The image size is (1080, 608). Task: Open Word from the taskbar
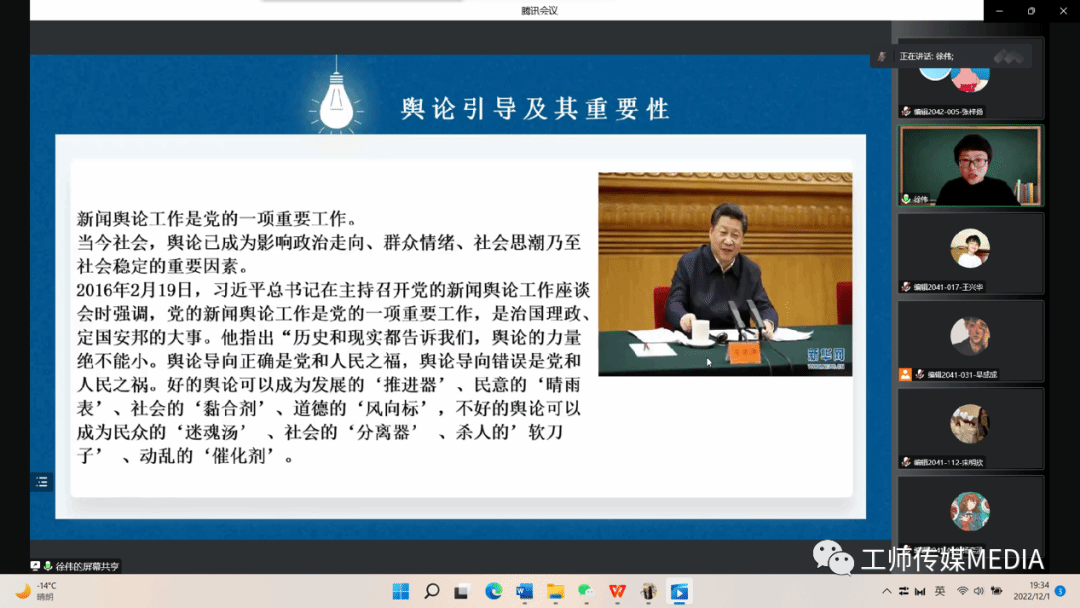click(x=524, y=591)
